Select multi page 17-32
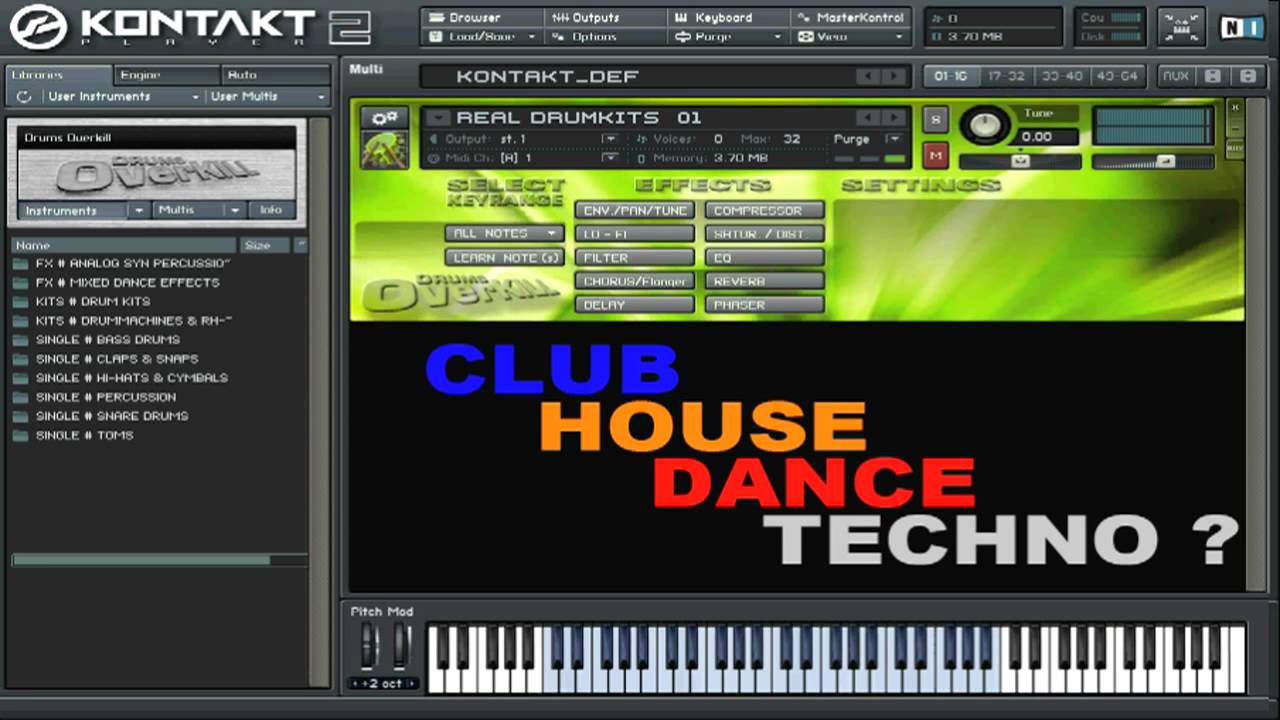 (1006, 76)
